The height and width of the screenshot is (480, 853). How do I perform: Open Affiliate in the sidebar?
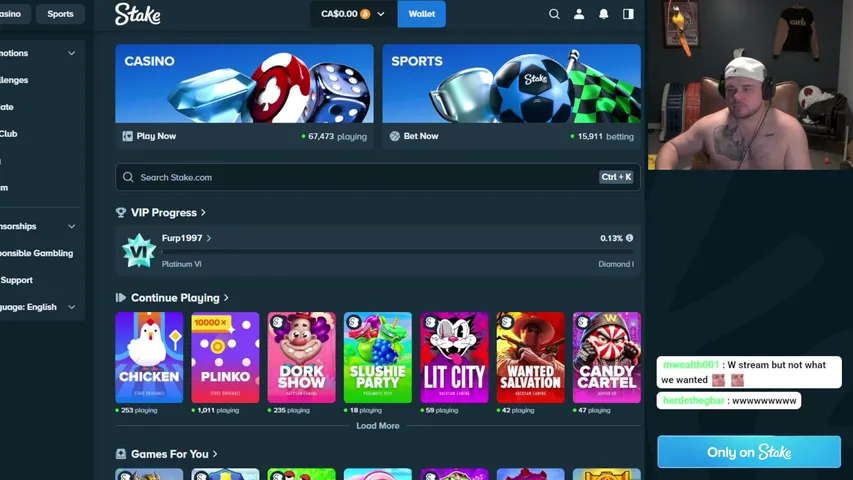[x=7, y=107]
